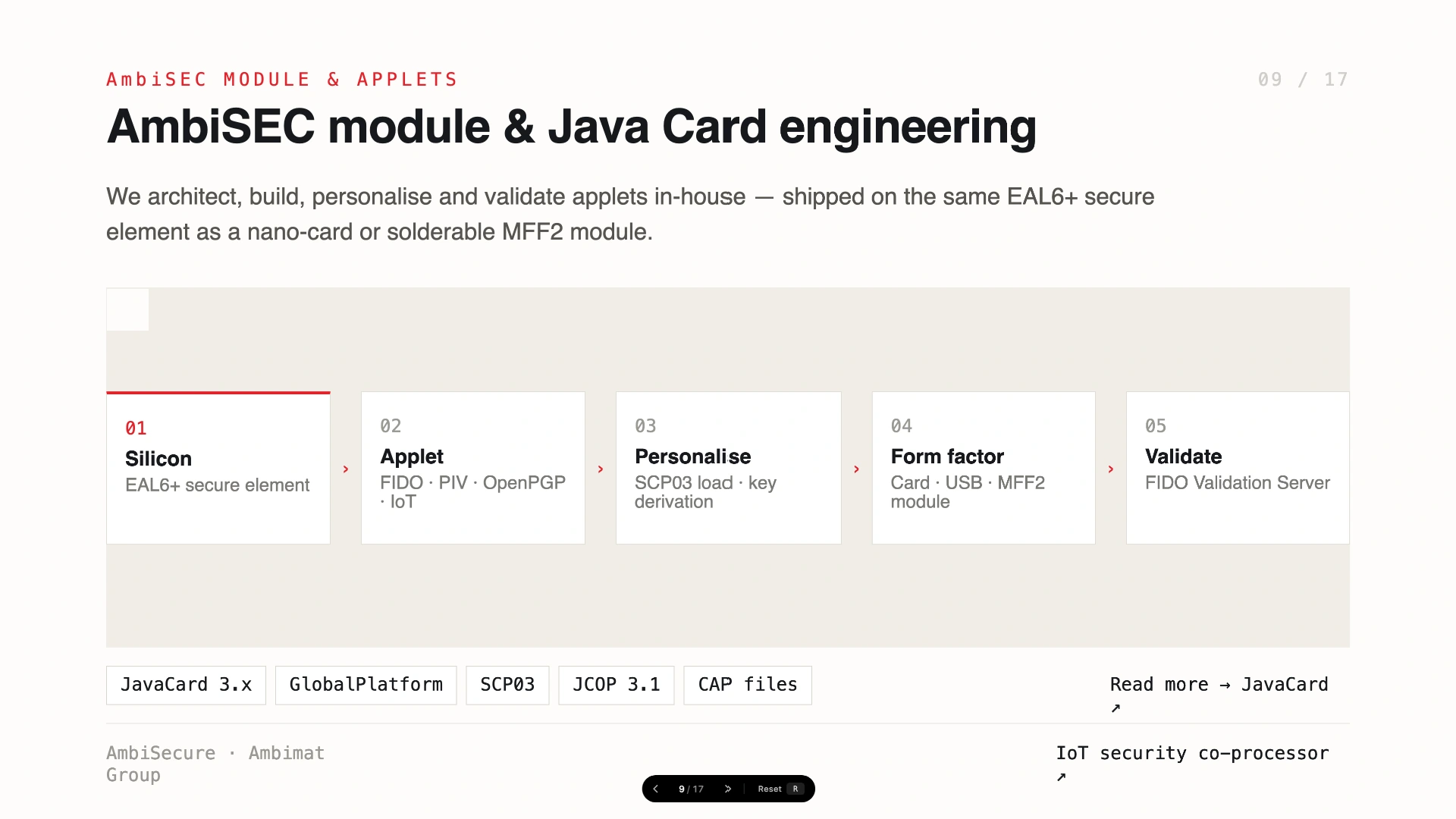Click the external arrow under Read more JavaCard
This screenshot has width=1456, height=819.
click(1116, 708)
